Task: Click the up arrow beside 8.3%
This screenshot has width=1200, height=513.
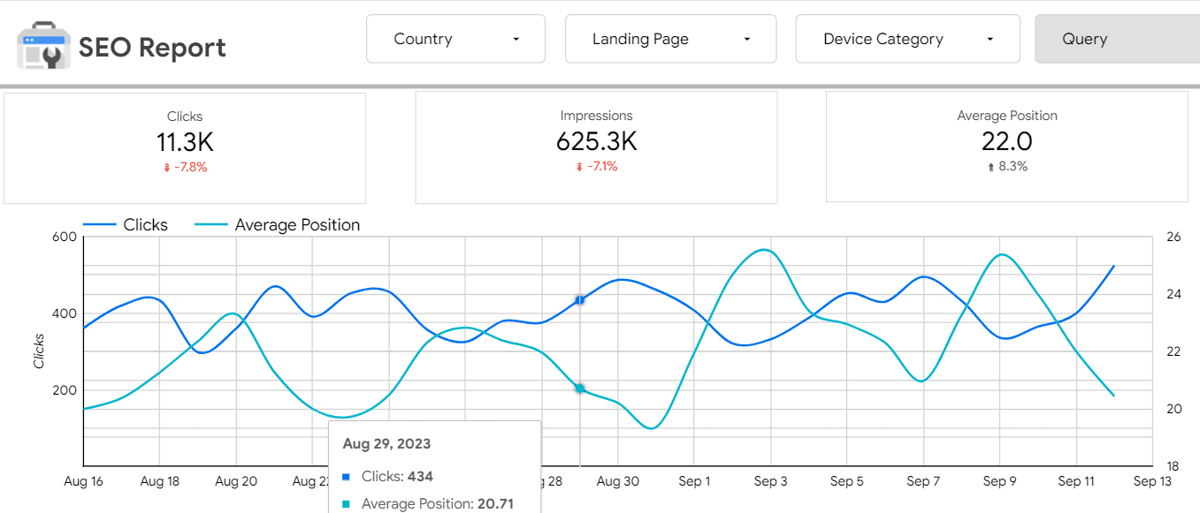Action: coord(991,167)
